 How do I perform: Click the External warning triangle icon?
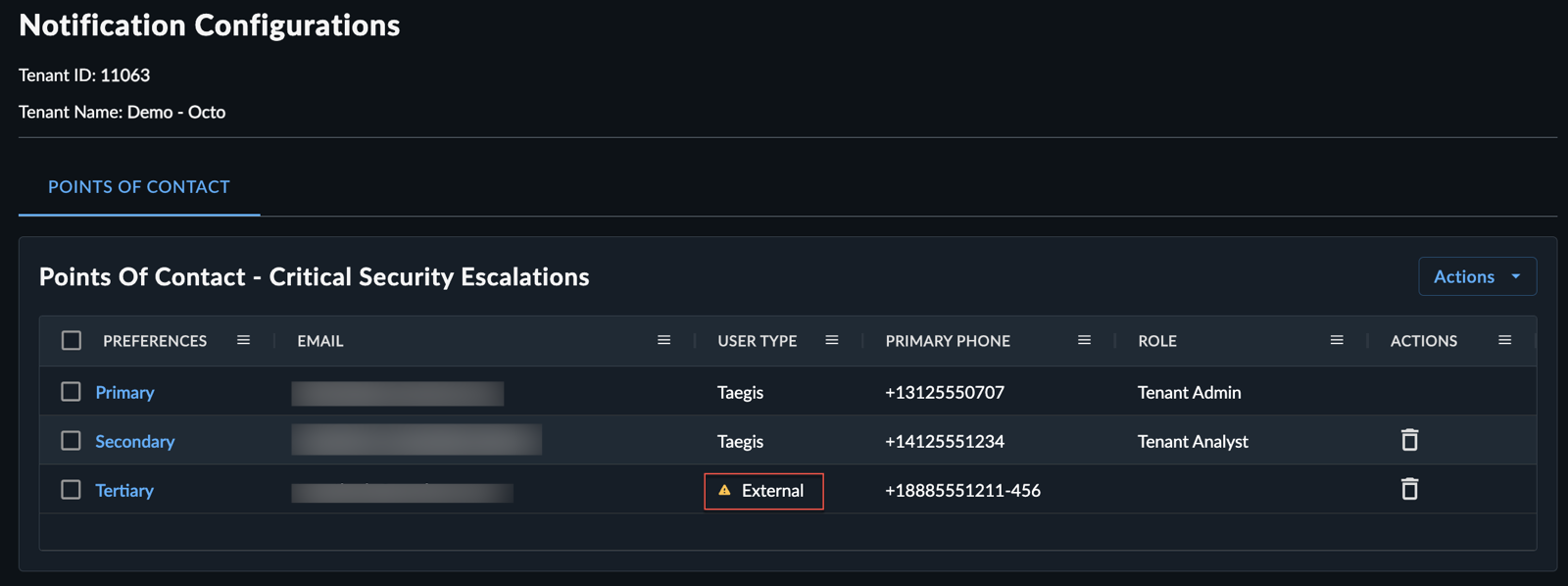pyautogui.click(x=724, y=490)
